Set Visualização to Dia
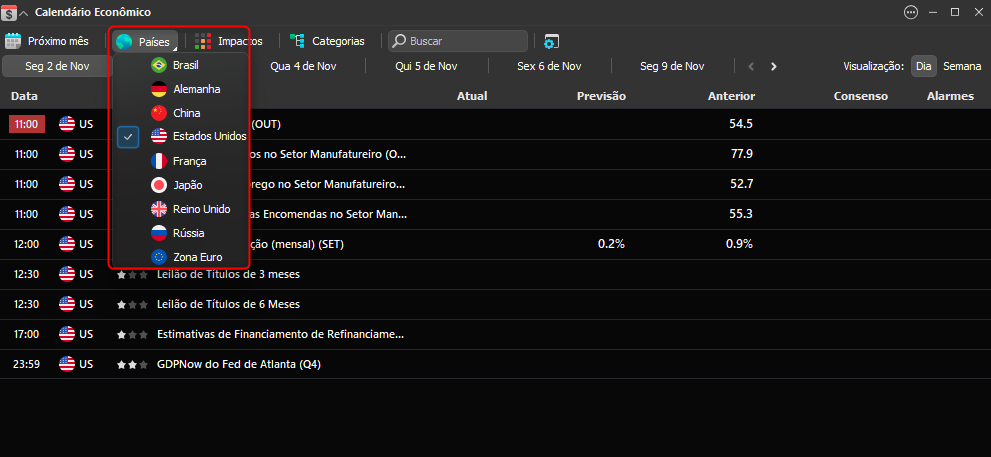This screenshot has height=457, width=991. click(x=923, y=66)
